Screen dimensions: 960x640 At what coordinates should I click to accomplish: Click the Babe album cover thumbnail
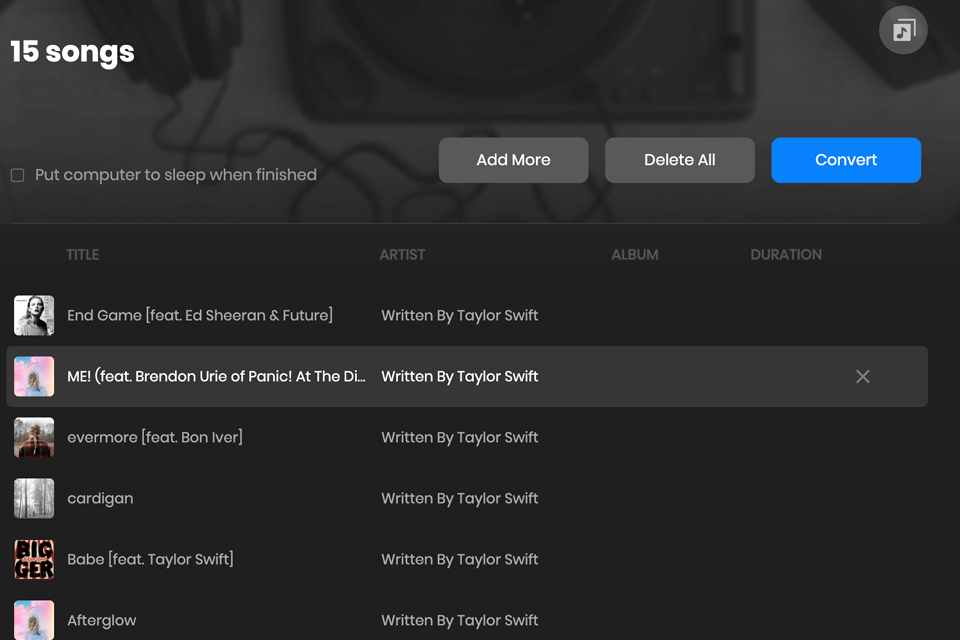coord(34,560)
